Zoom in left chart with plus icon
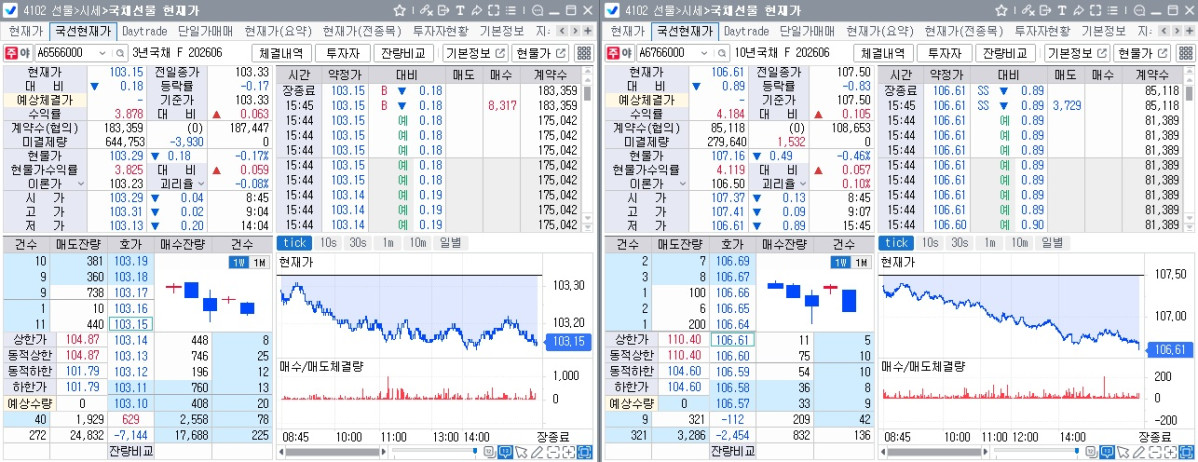Image resolution: width=1198 pixels, height=462 pixels. (x=568, y=452)
